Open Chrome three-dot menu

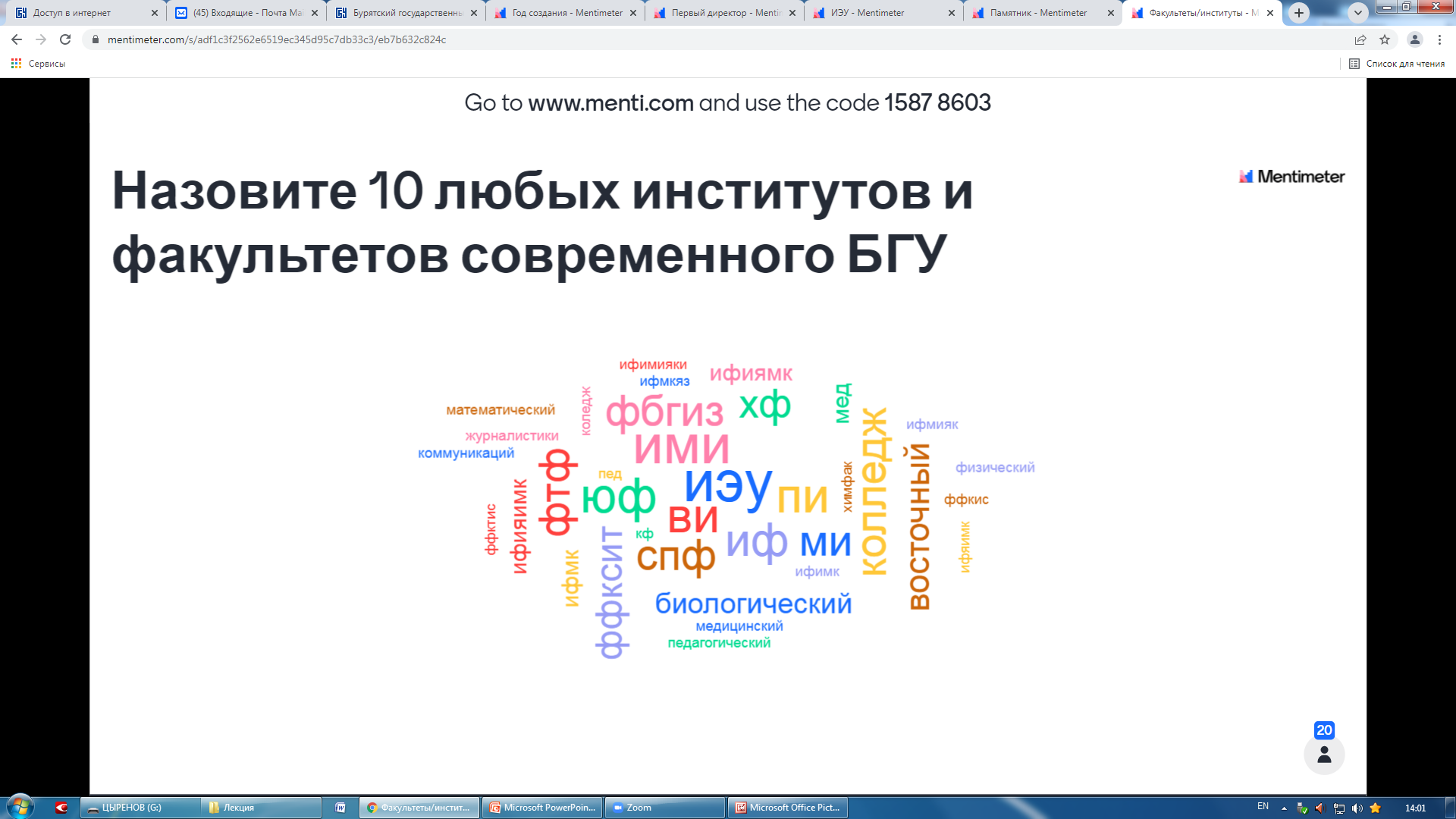[x=1439, y=39]
